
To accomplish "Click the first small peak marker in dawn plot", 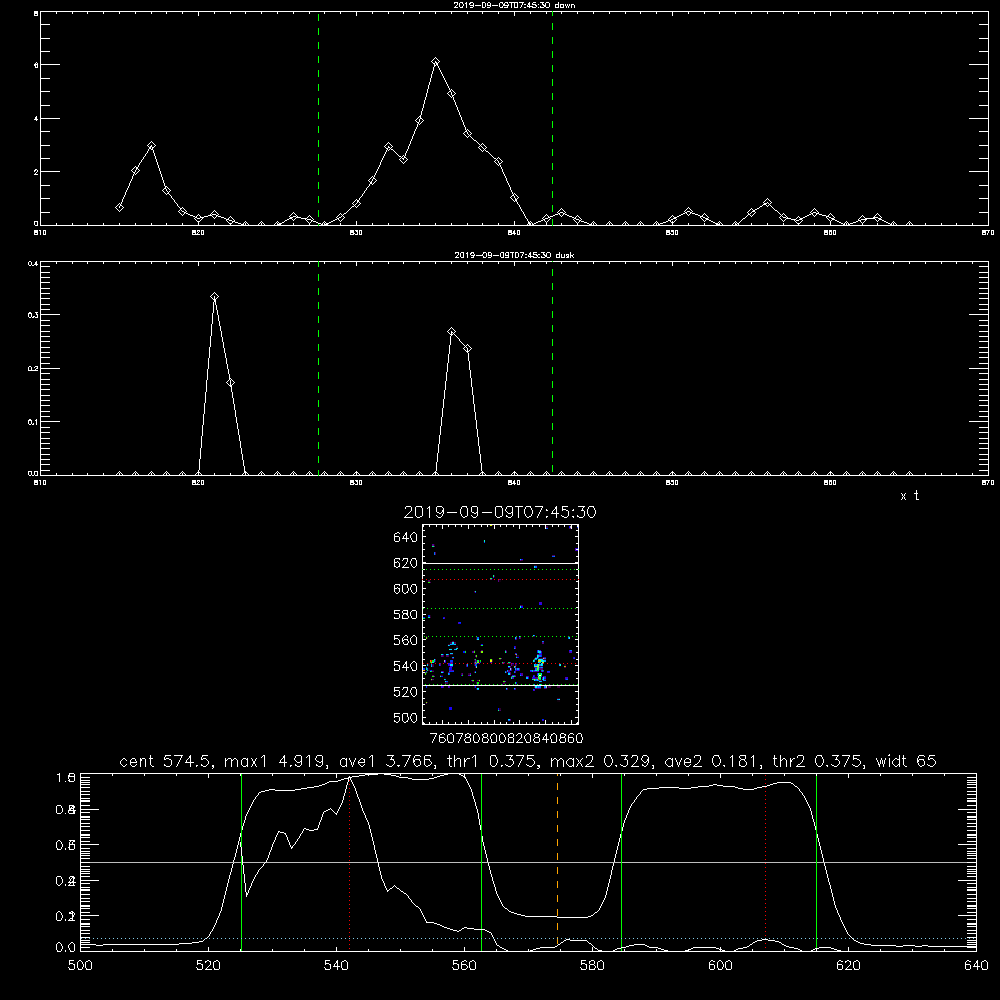I will pos(151,146).
